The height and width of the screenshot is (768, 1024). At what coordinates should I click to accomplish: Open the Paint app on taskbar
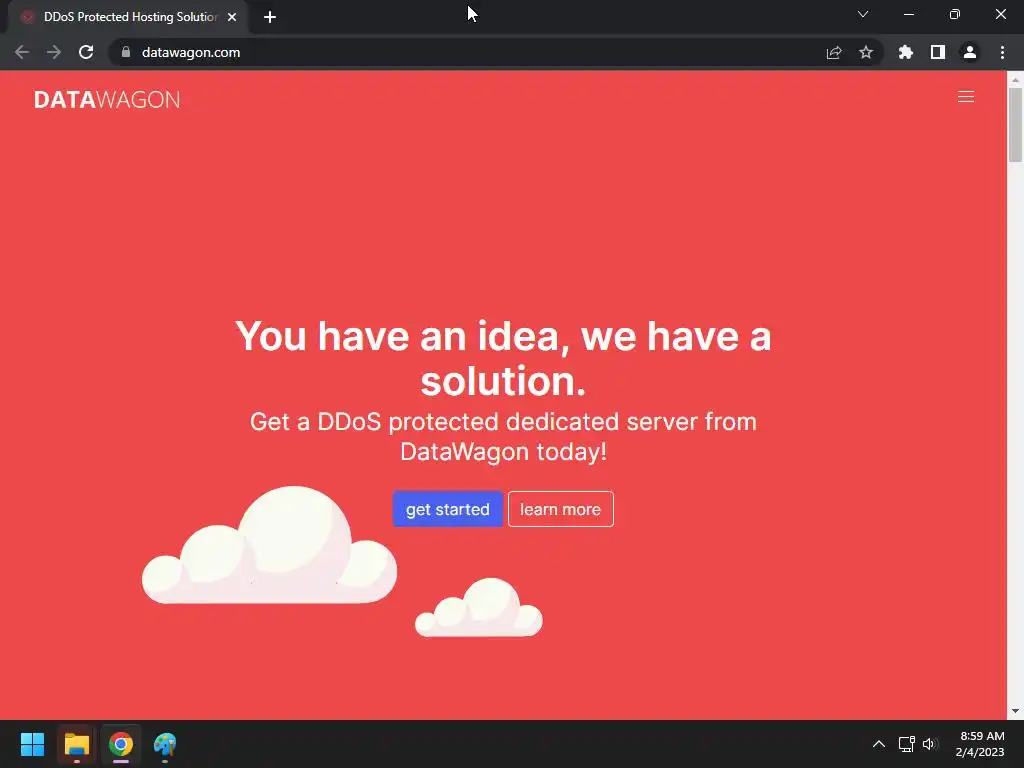point(165,744)
